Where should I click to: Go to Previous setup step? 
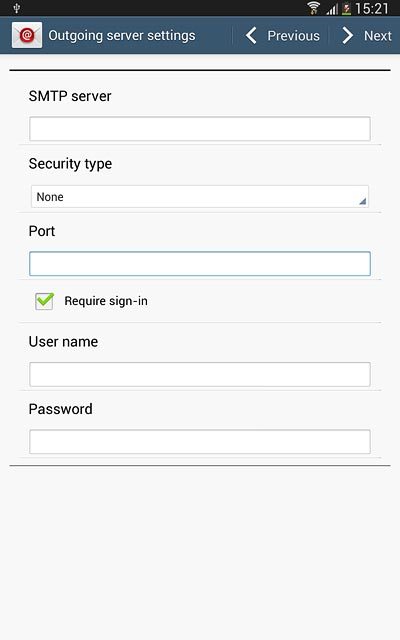click(x=283, y=36)
